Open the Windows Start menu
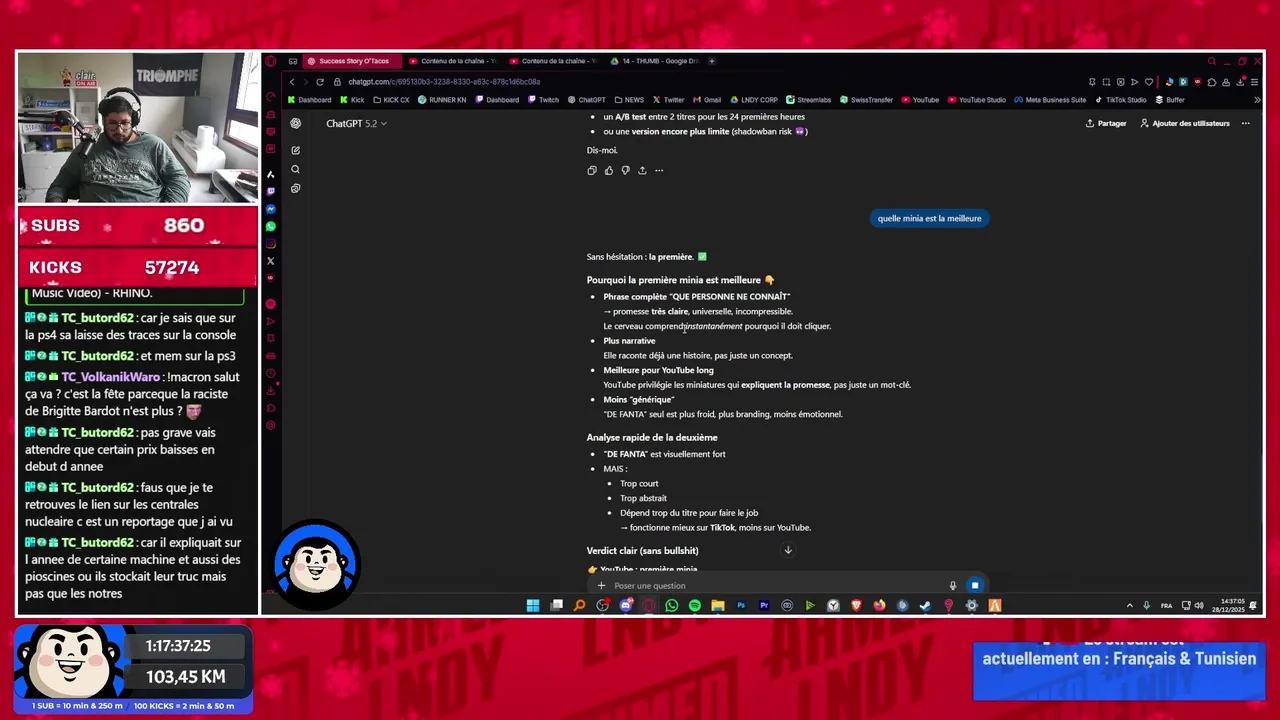1280x720 pixels. [x=533, y=605]
